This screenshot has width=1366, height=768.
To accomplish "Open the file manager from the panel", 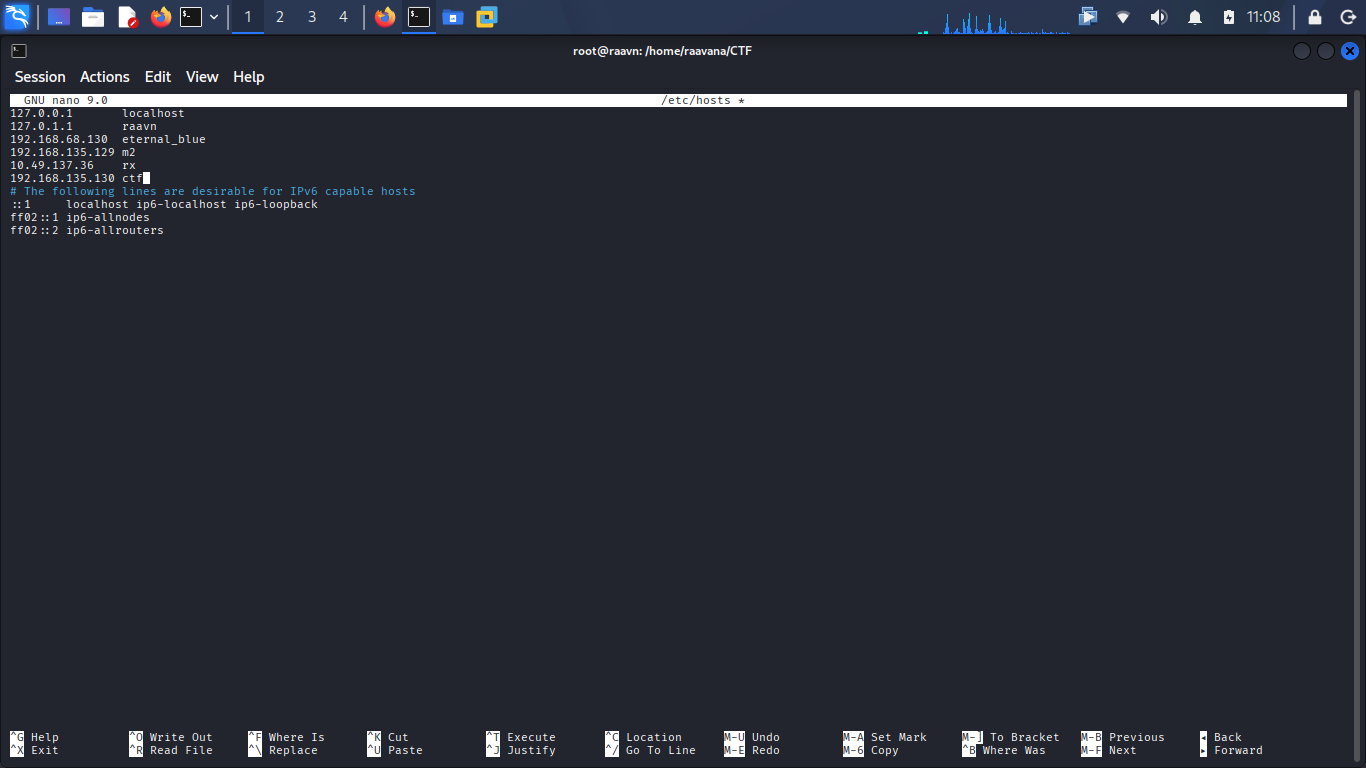I will [93, 17].
